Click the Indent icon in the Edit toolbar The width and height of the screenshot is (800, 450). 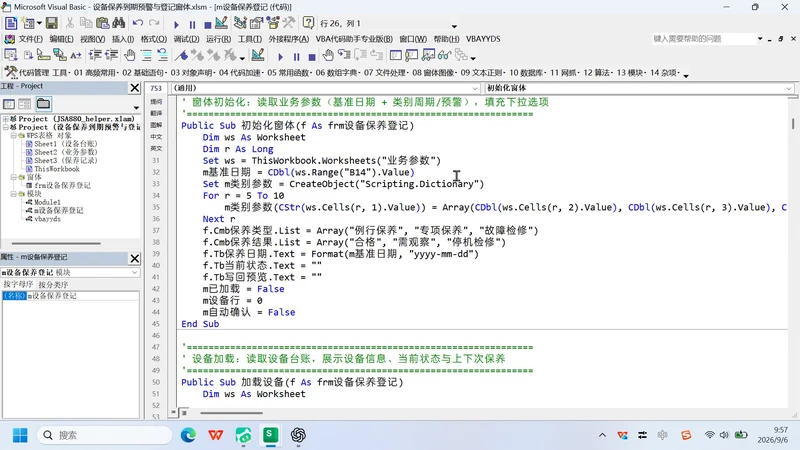pyautogui.click(x=95, y=55)
